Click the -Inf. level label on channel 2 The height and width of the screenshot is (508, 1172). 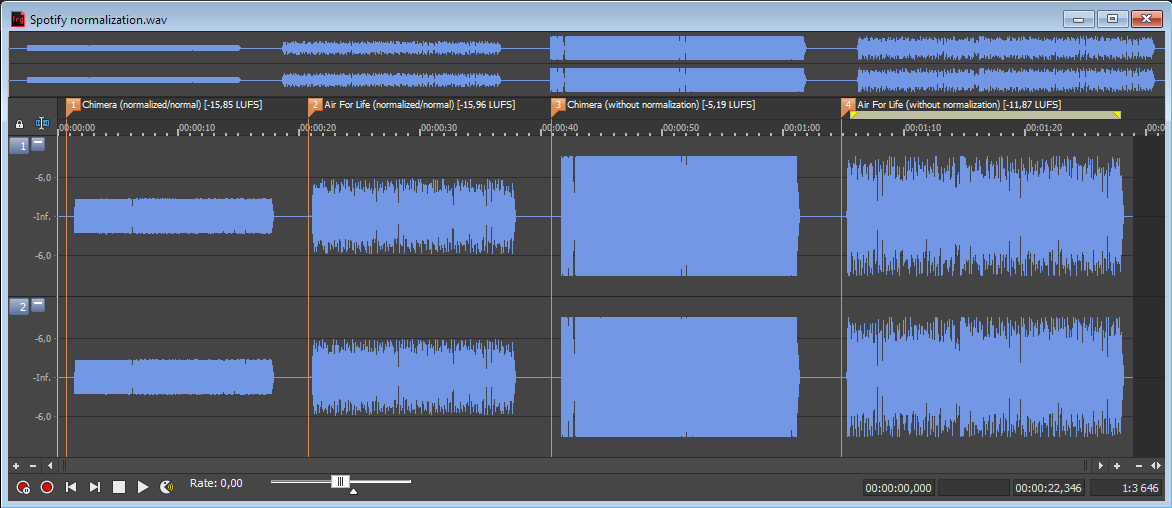coord(41,377)
